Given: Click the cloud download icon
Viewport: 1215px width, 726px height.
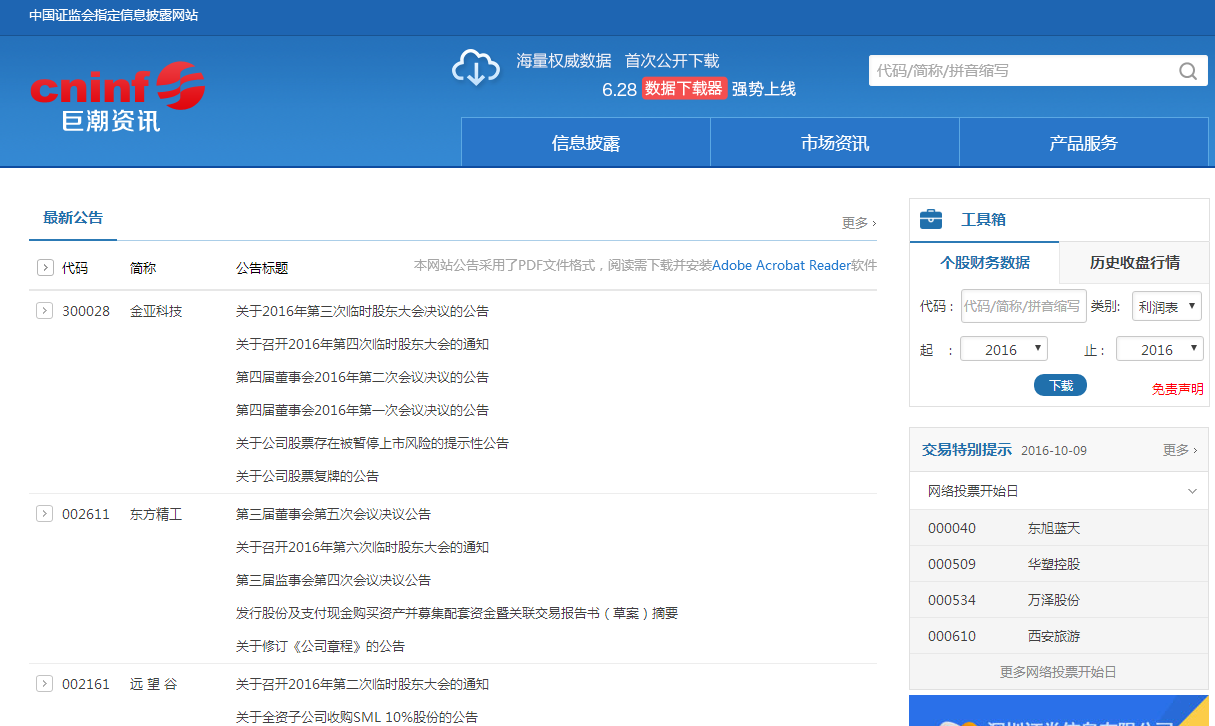Looking at the screenshot, I should [x=476, y=68].
